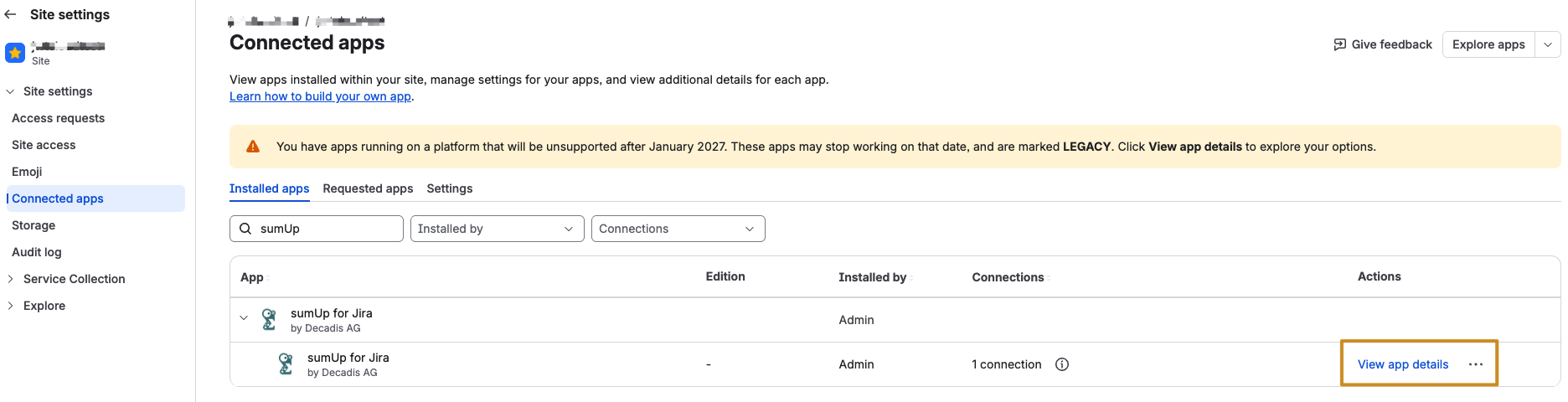The image size is (1568, 402).
Task: Open Access requests page
Action: (x=58, y=118)
